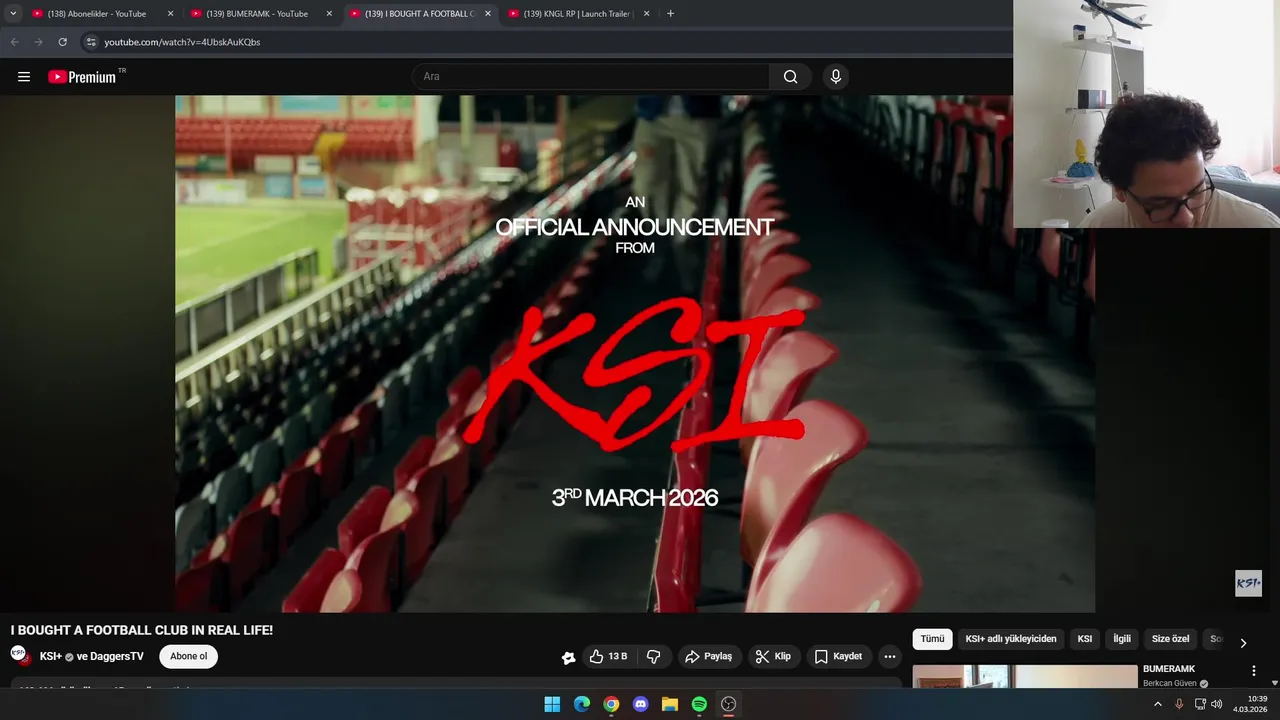Open more actions three-dot menu
The image size is (1280, 720).
(890, 657)
